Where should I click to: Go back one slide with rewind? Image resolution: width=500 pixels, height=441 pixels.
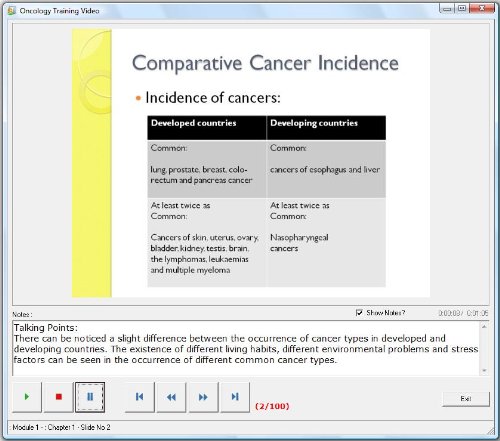[x=171, y=397]
